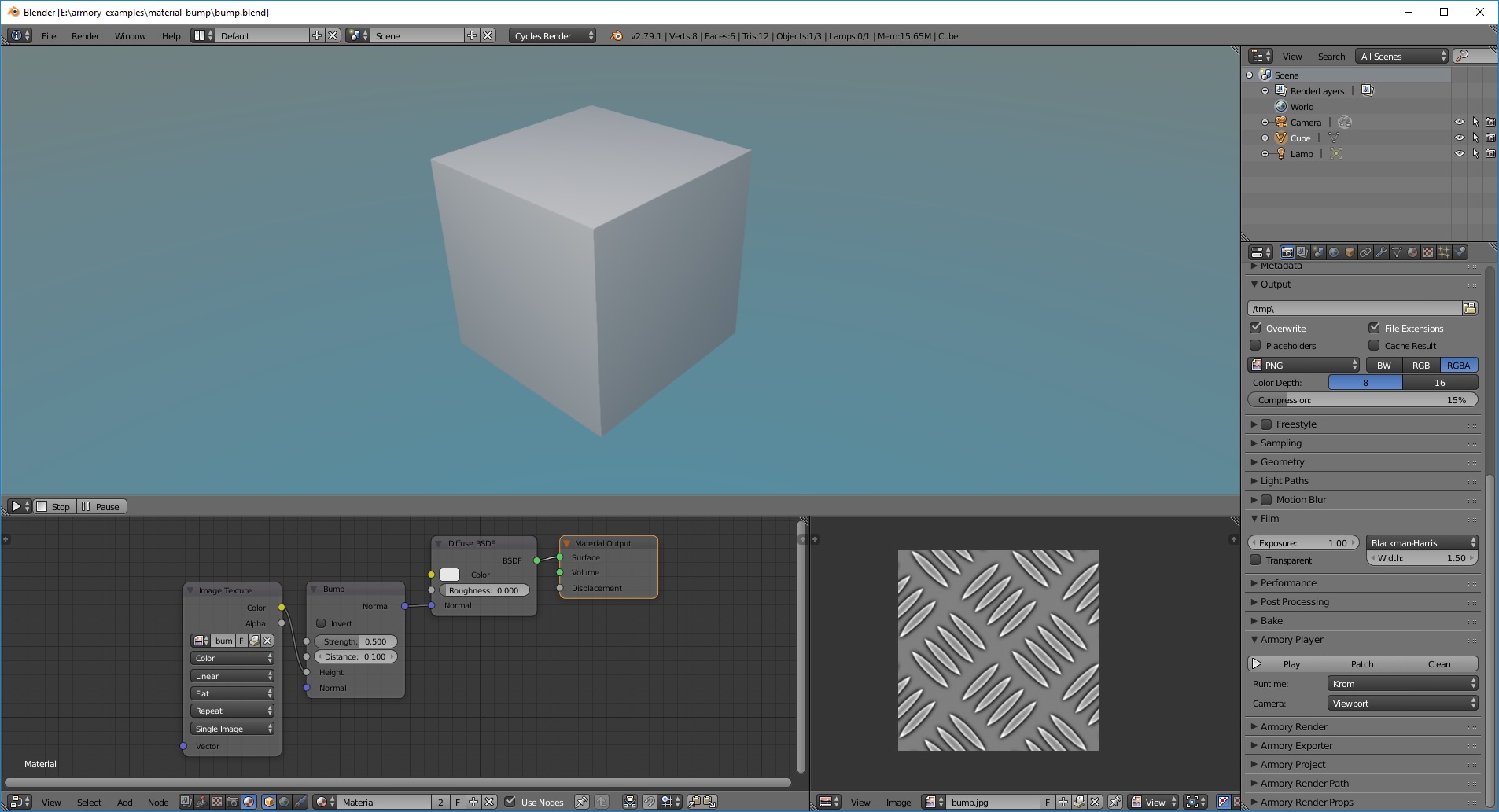Toggle the Use Nodes checkbox

click(510, 802)
